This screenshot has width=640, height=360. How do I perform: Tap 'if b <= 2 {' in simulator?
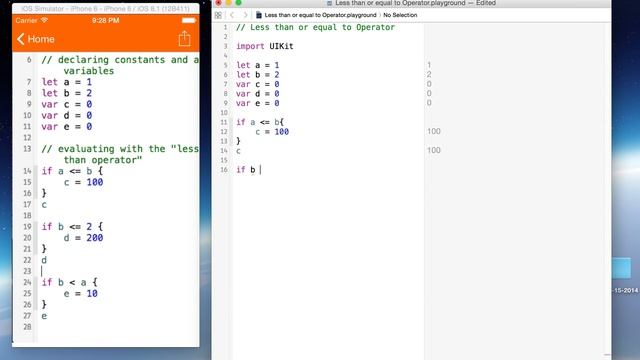point(72,227)
